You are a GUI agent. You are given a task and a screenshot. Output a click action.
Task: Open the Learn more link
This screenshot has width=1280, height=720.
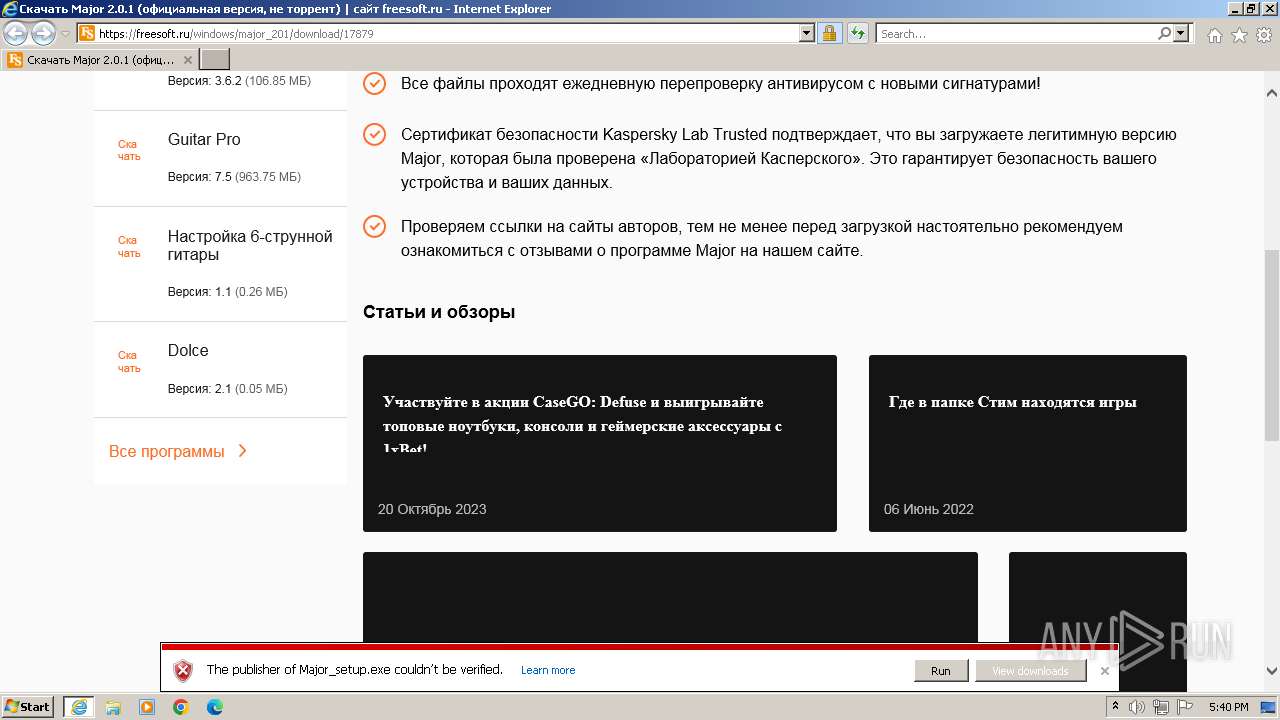point(548,670)
